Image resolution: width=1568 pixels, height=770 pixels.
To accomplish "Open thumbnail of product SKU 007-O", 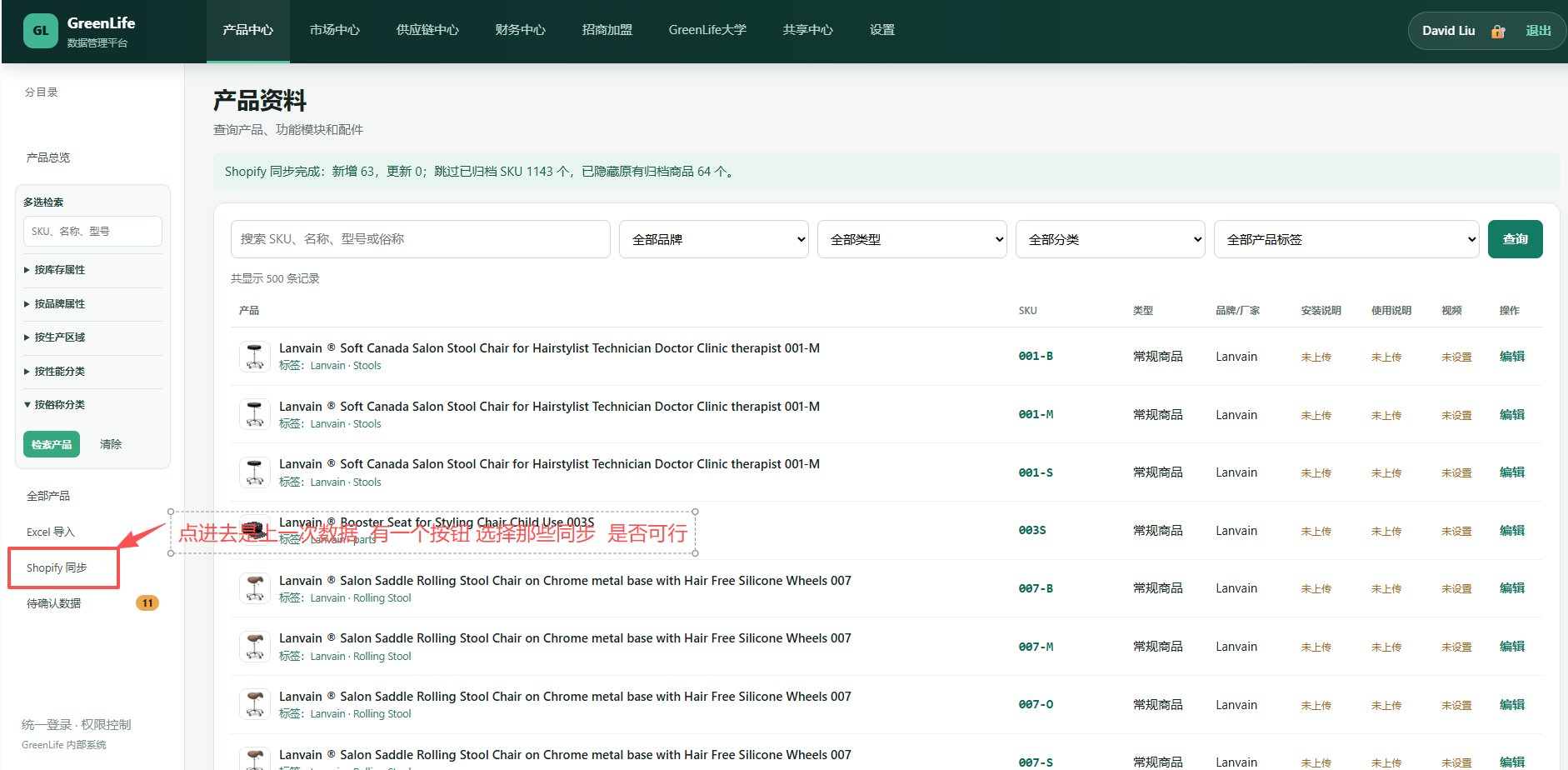I will (255, 704).
